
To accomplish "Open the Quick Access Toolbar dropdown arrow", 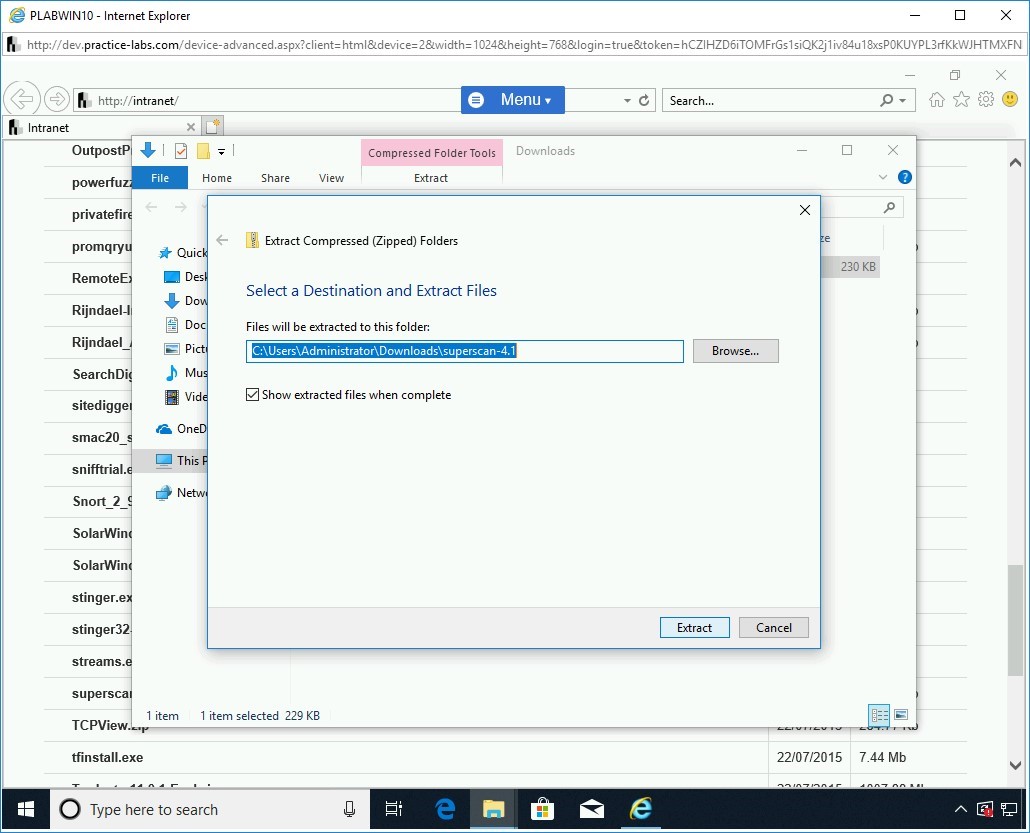I will [221, 152].
